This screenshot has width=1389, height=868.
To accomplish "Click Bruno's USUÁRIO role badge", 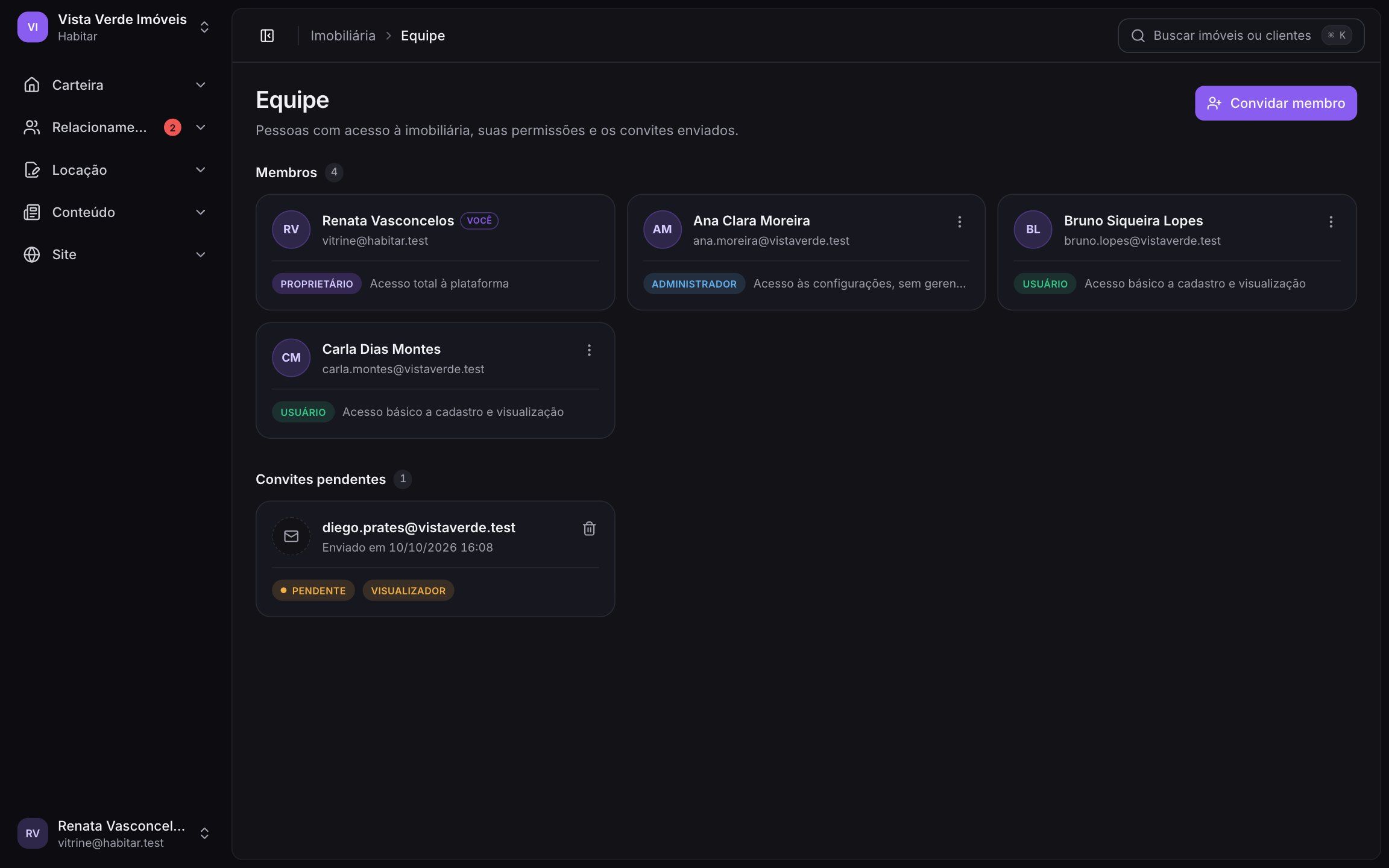I will click(1045, 283).
